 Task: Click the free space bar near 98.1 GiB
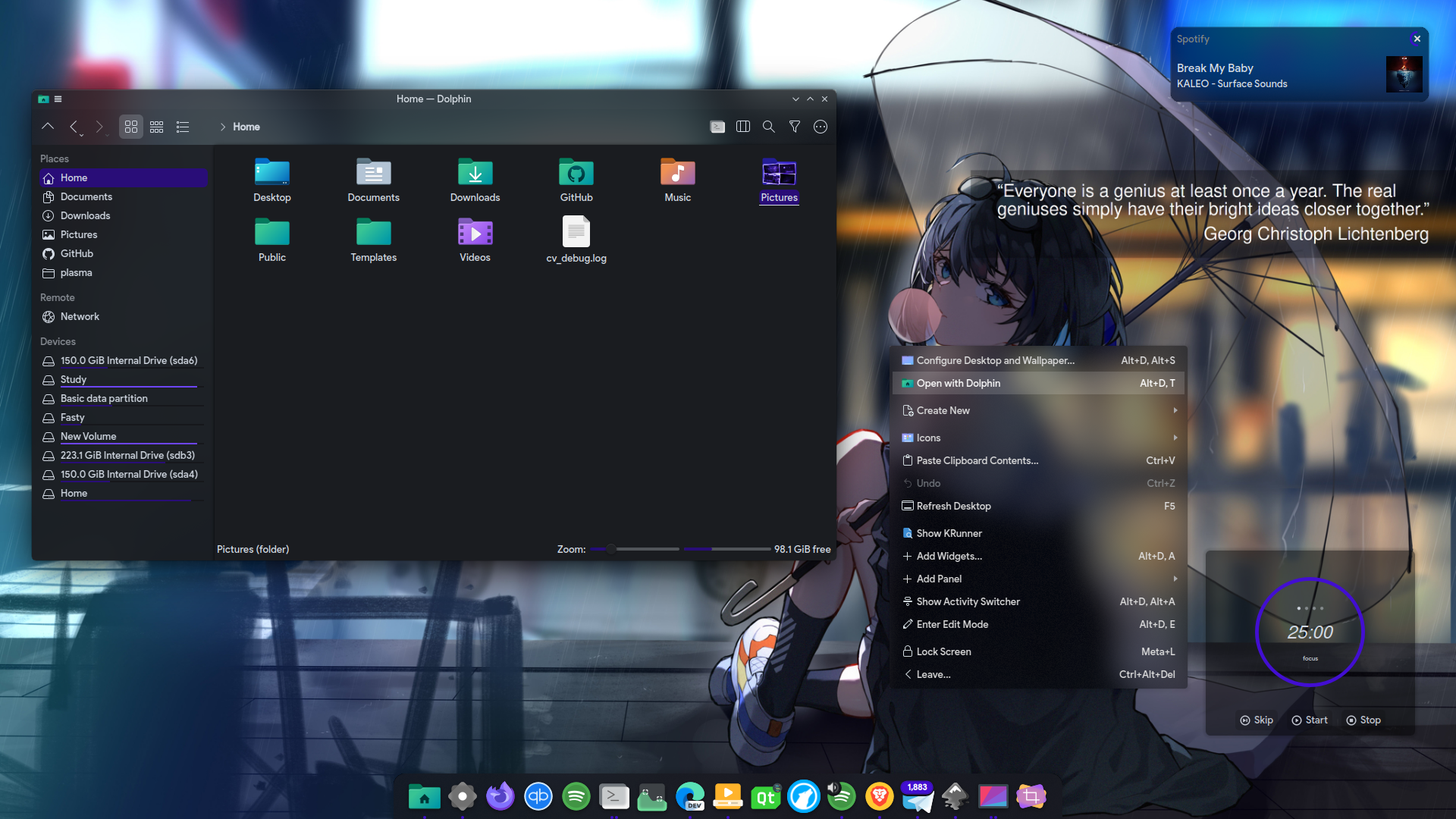[726, 549]
